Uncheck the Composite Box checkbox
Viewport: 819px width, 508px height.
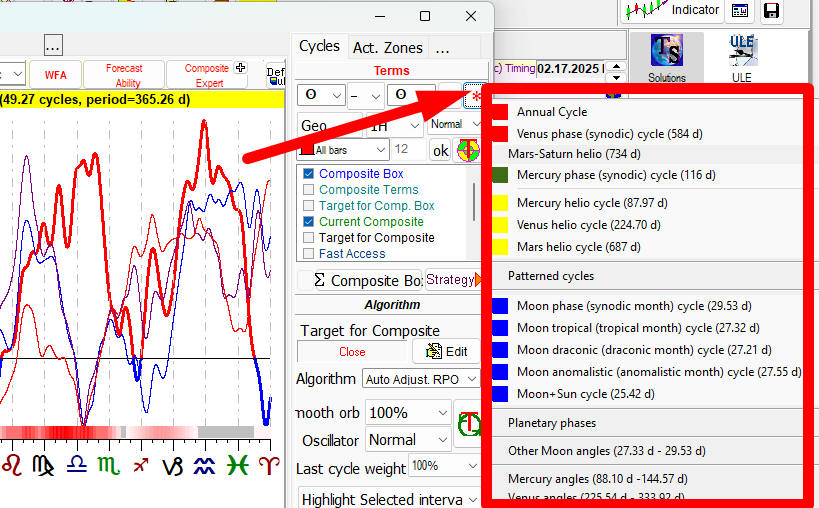[309, 174]
